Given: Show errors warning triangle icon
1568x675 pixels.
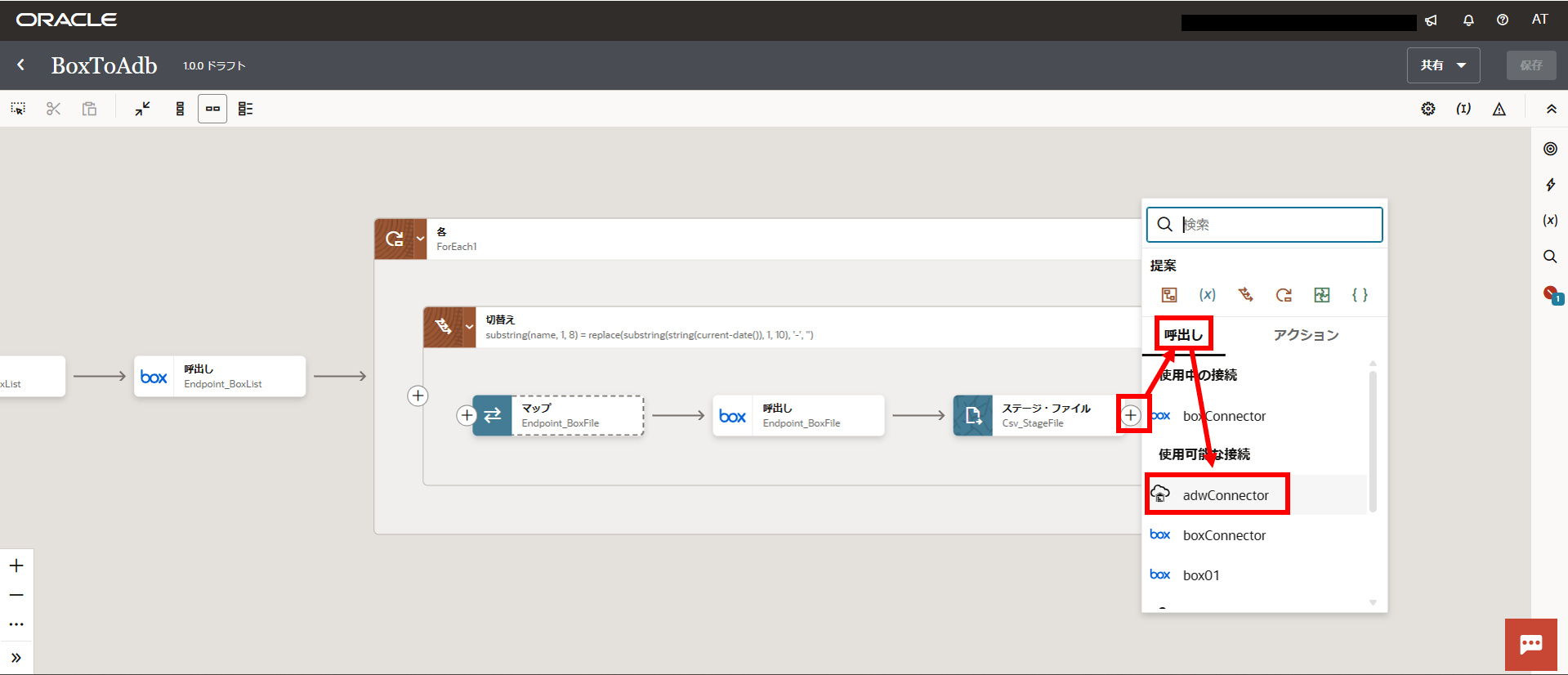Looking at the screenshot, I should (x=1499, y=109).
